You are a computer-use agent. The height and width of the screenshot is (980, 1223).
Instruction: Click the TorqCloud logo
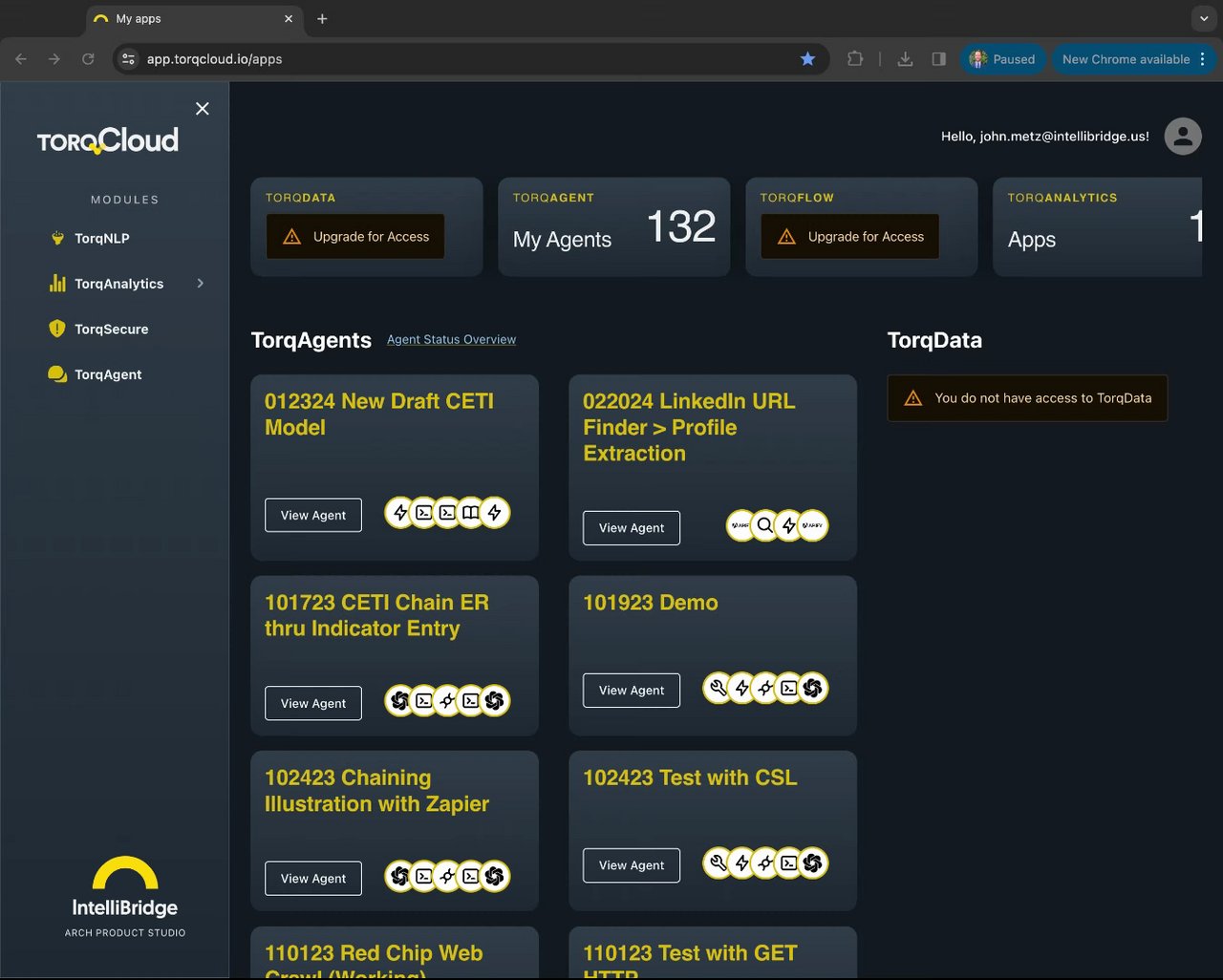[x=108, y=140]
